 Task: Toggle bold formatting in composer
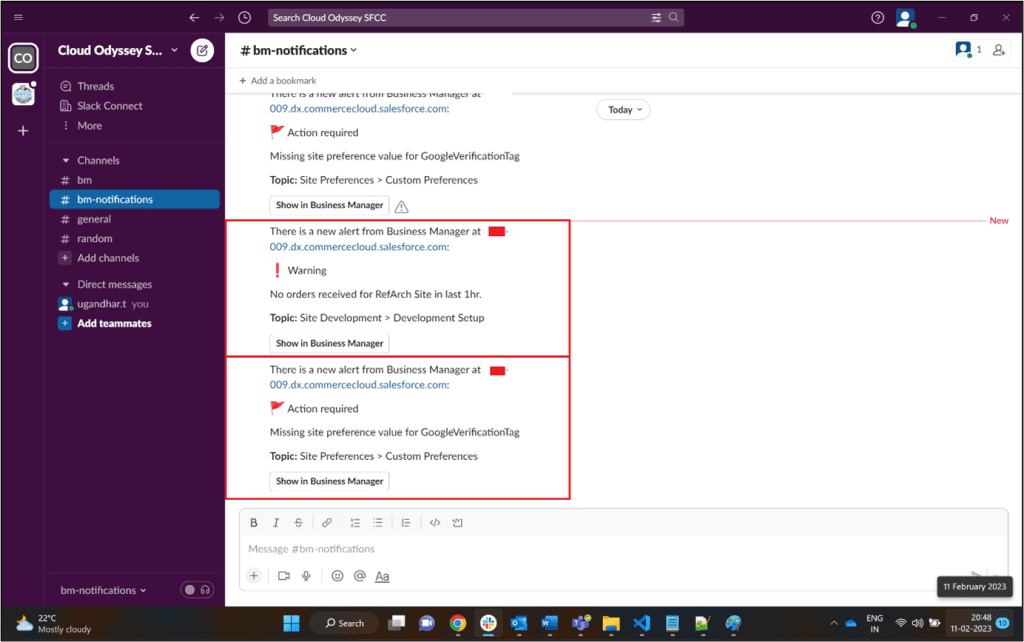(x=254, y=522)
